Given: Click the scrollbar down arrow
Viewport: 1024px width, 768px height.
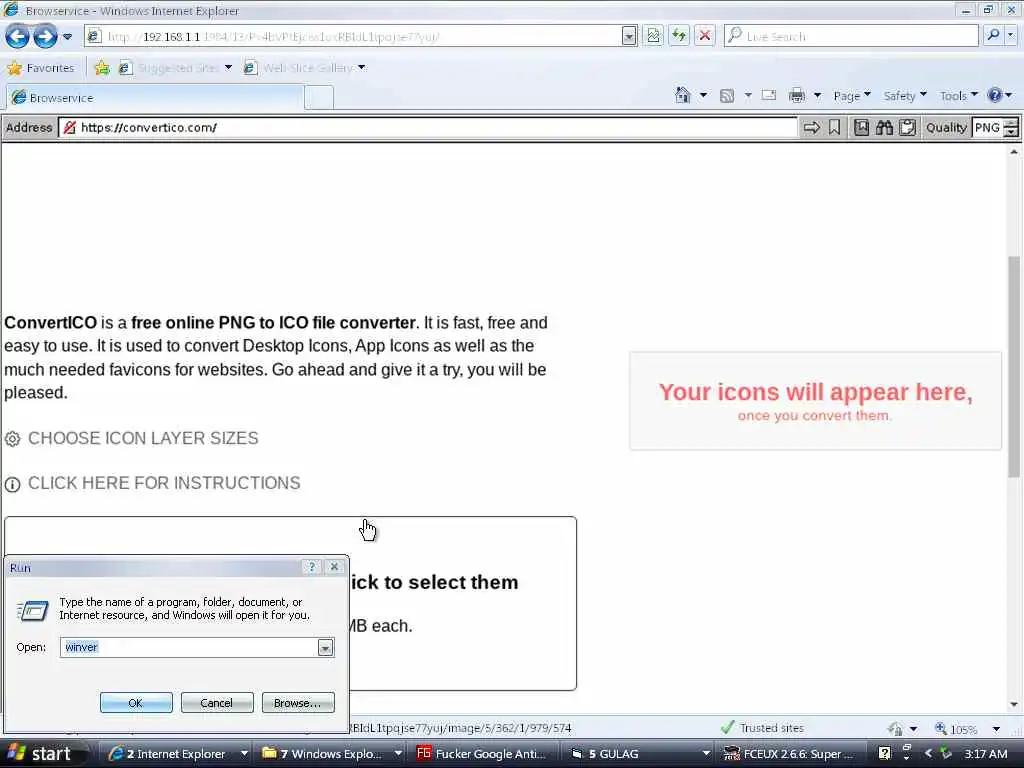Looking at the screenshot, I should click(x=1014, y=704).
